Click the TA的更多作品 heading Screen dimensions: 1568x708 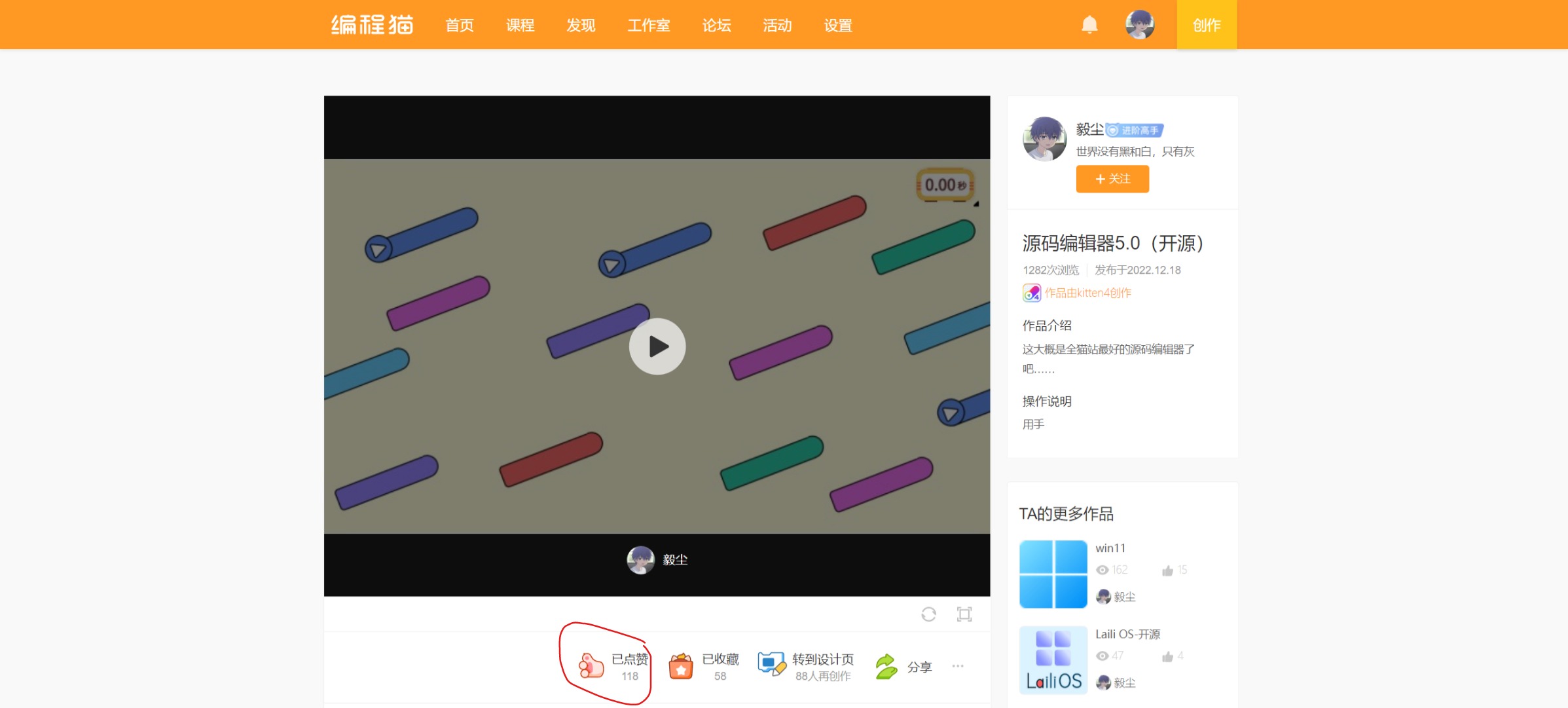1066,514
